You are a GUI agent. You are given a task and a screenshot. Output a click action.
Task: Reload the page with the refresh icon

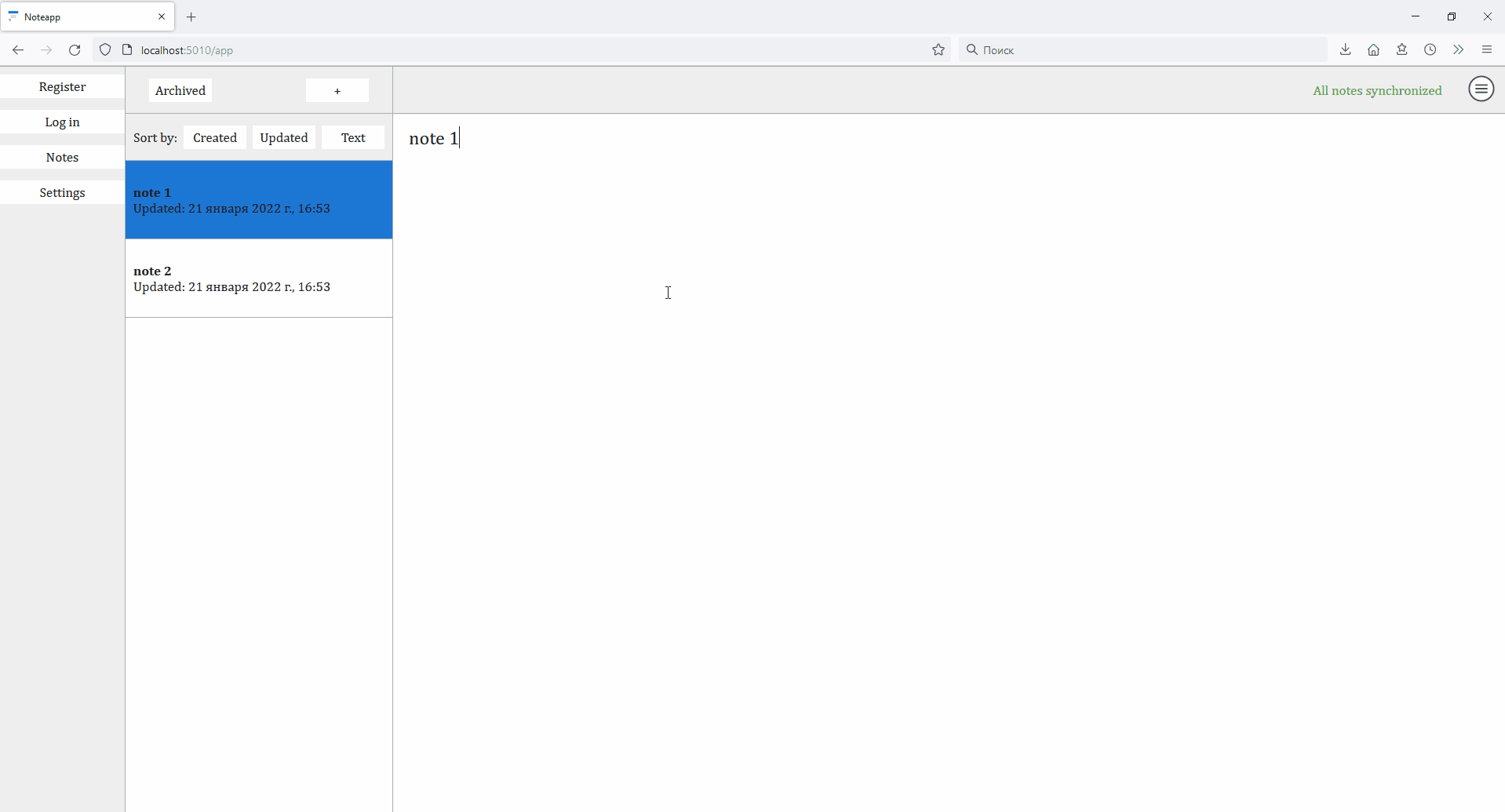(x=74, y=49)
